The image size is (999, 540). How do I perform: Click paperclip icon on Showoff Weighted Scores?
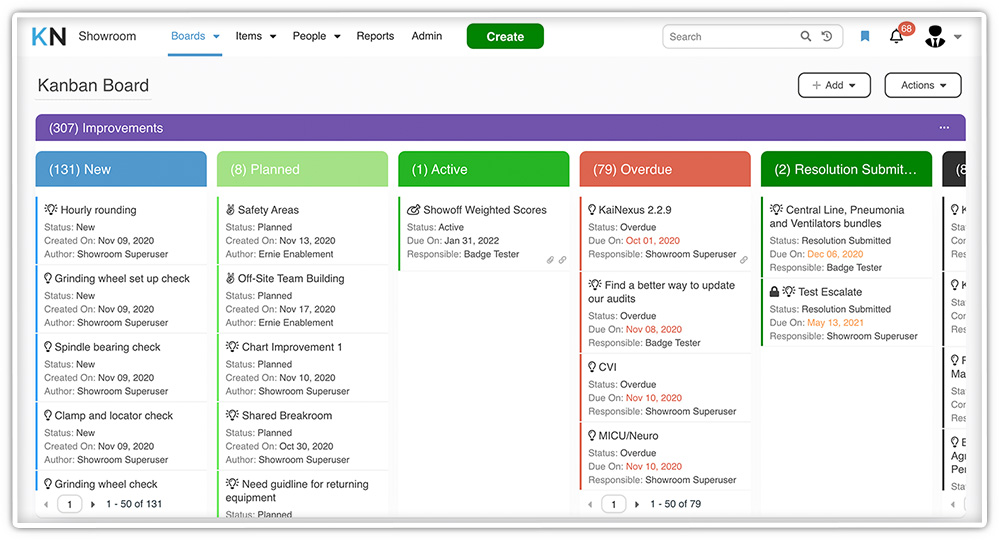click(x=549, y=260)
